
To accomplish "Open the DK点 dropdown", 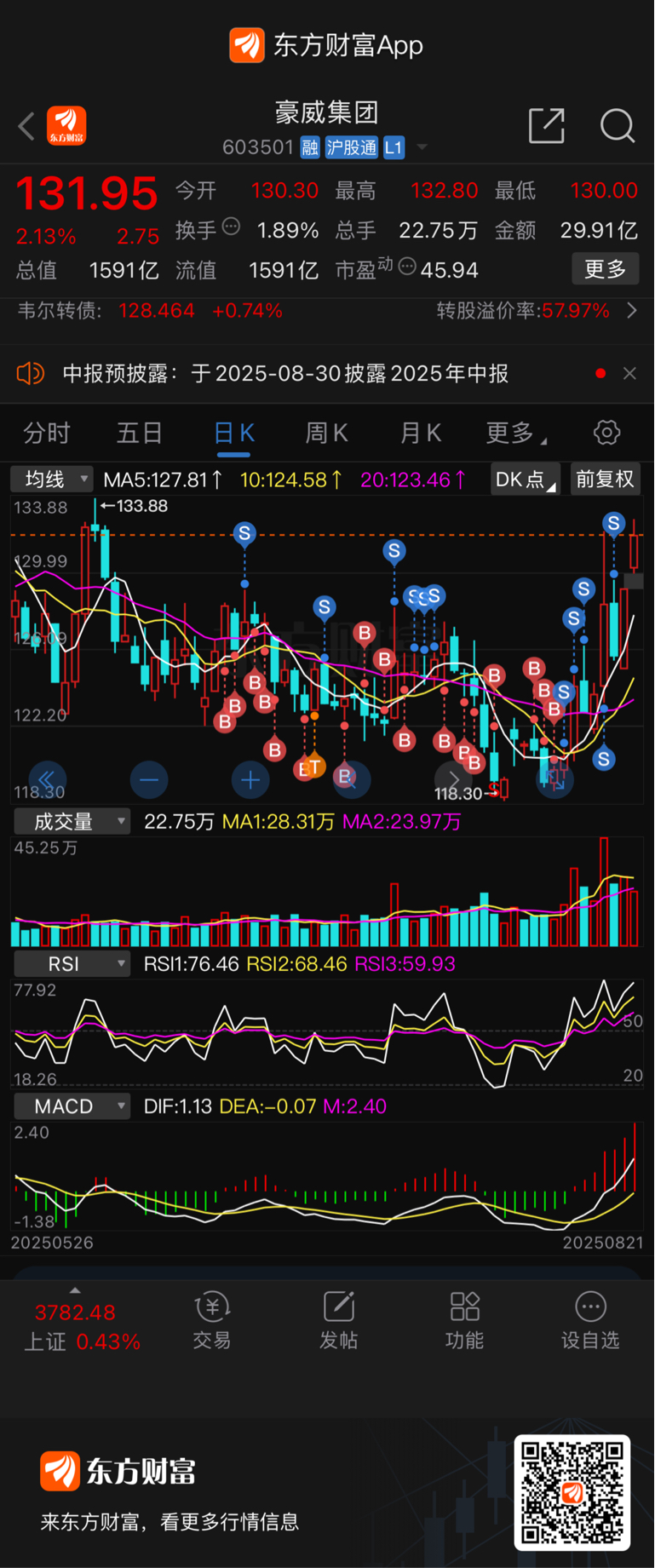I will (526, 480).
